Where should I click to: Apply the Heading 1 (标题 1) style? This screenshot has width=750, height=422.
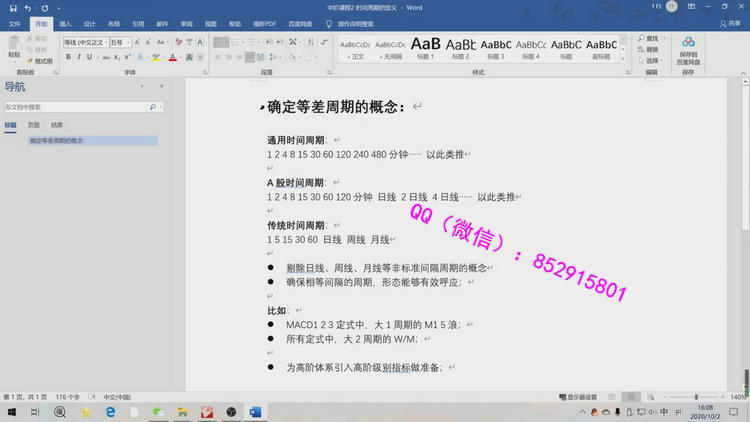click(425, 48)
